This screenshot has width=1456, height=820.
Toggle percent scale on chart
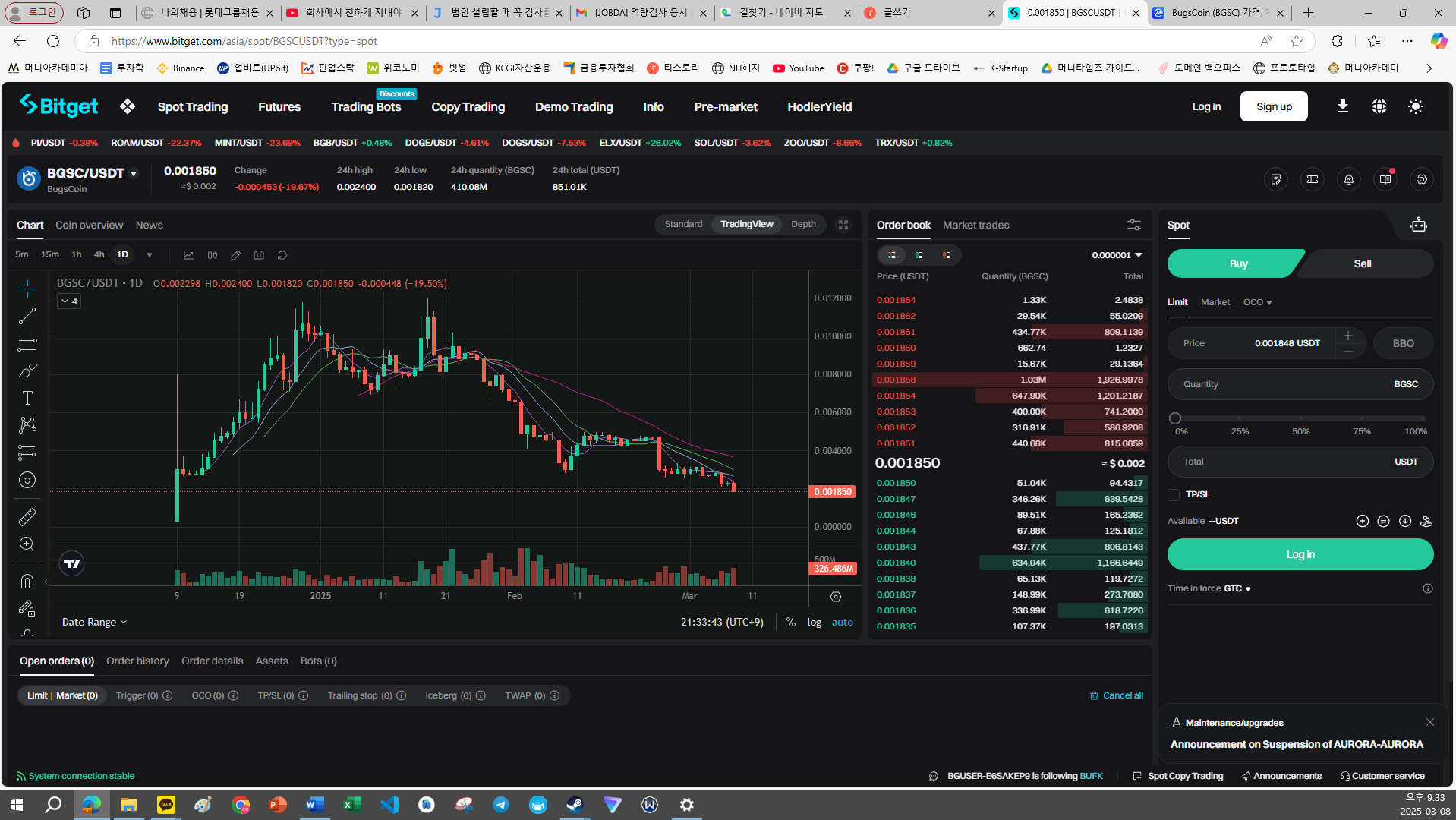(791, 622)
